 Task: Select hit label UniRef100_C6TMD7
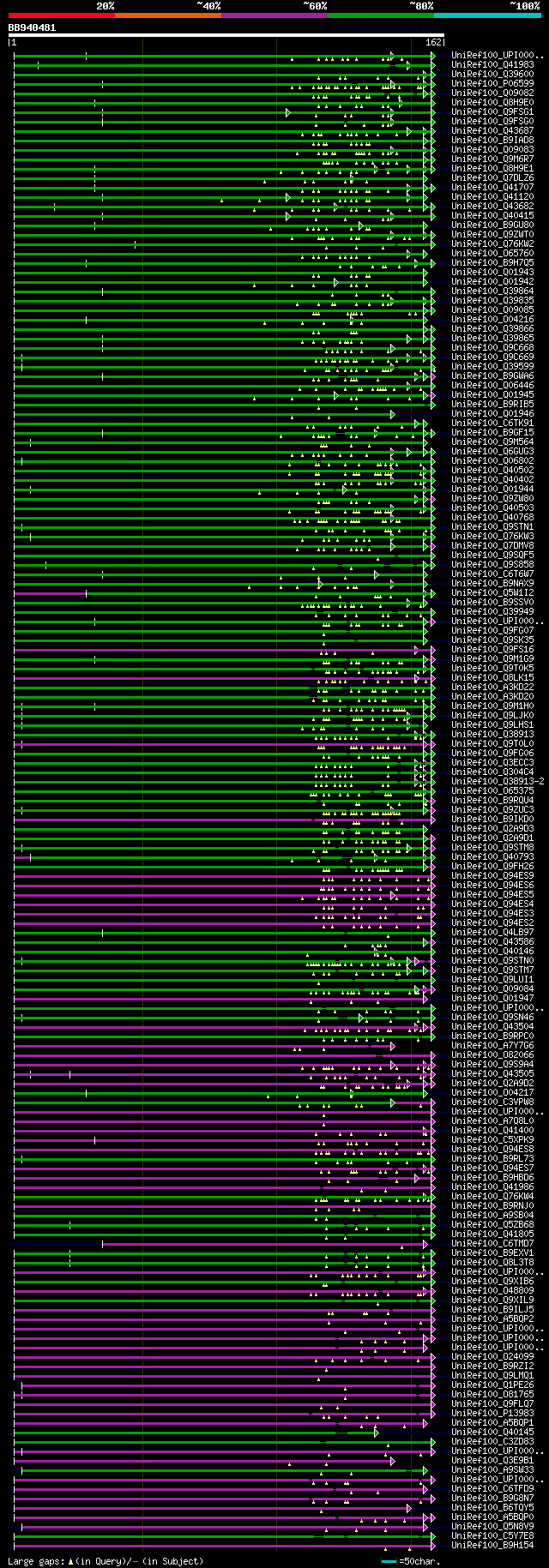coord(492,1244)
